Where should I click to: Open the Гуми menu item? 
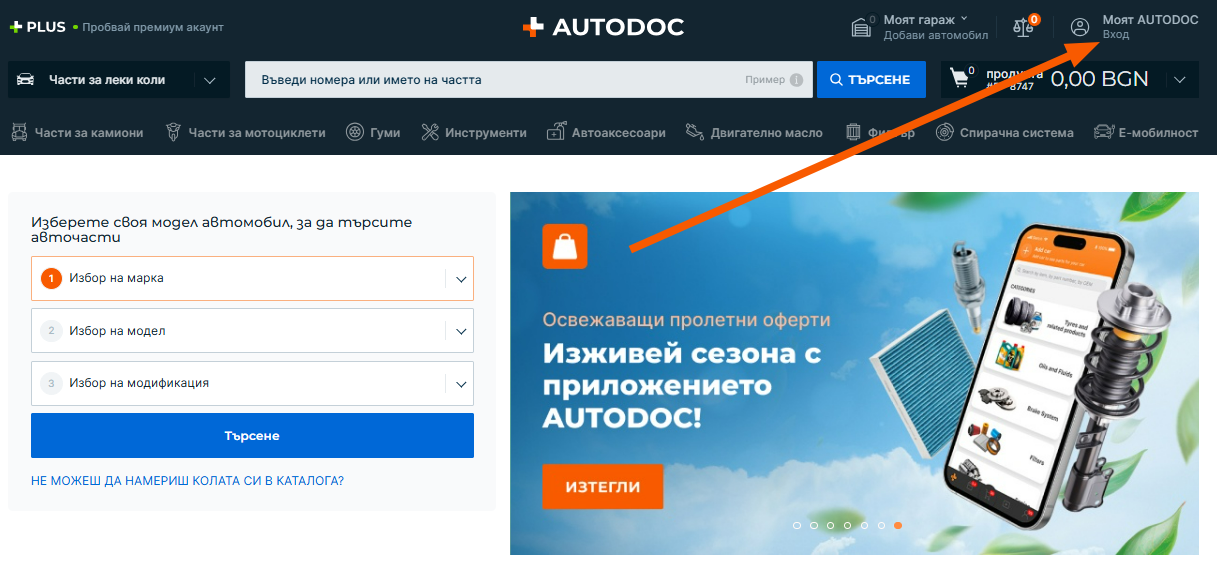[375, 132]
